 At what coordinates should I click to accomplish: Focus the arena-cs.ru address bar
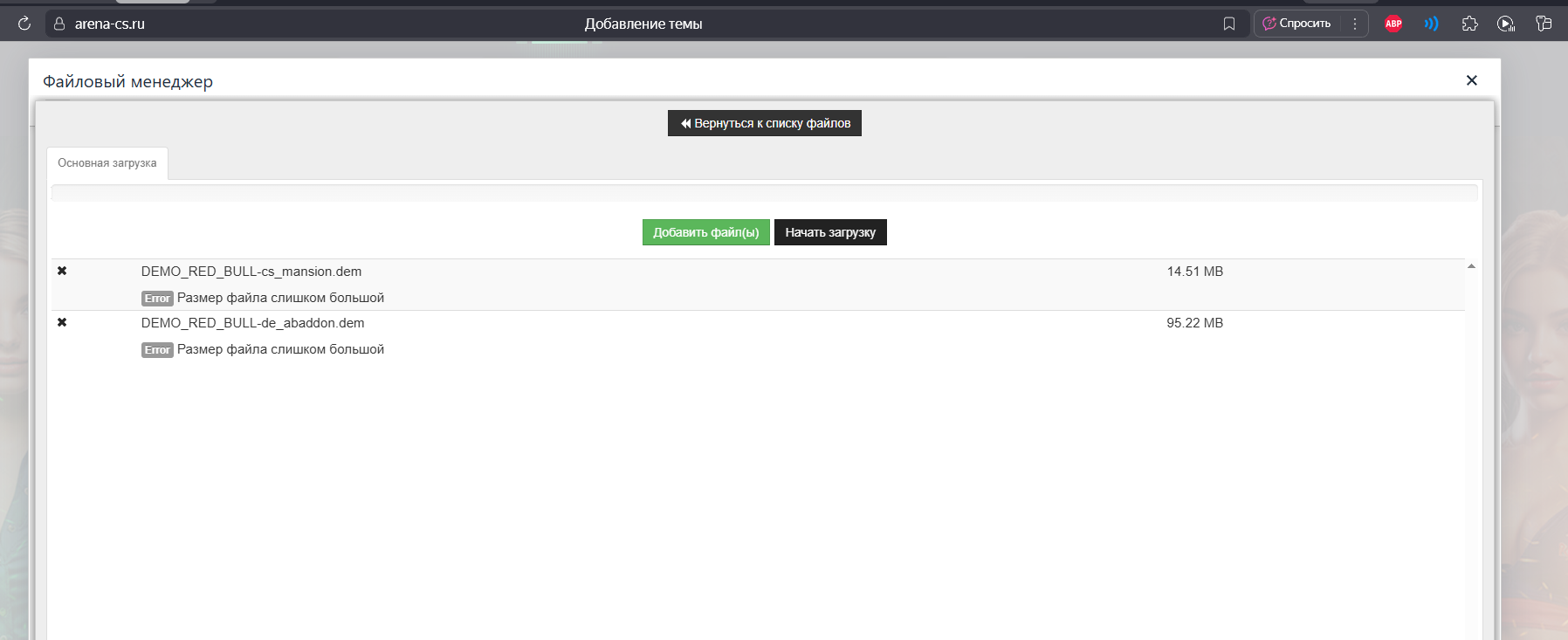(x=349, y=24)
